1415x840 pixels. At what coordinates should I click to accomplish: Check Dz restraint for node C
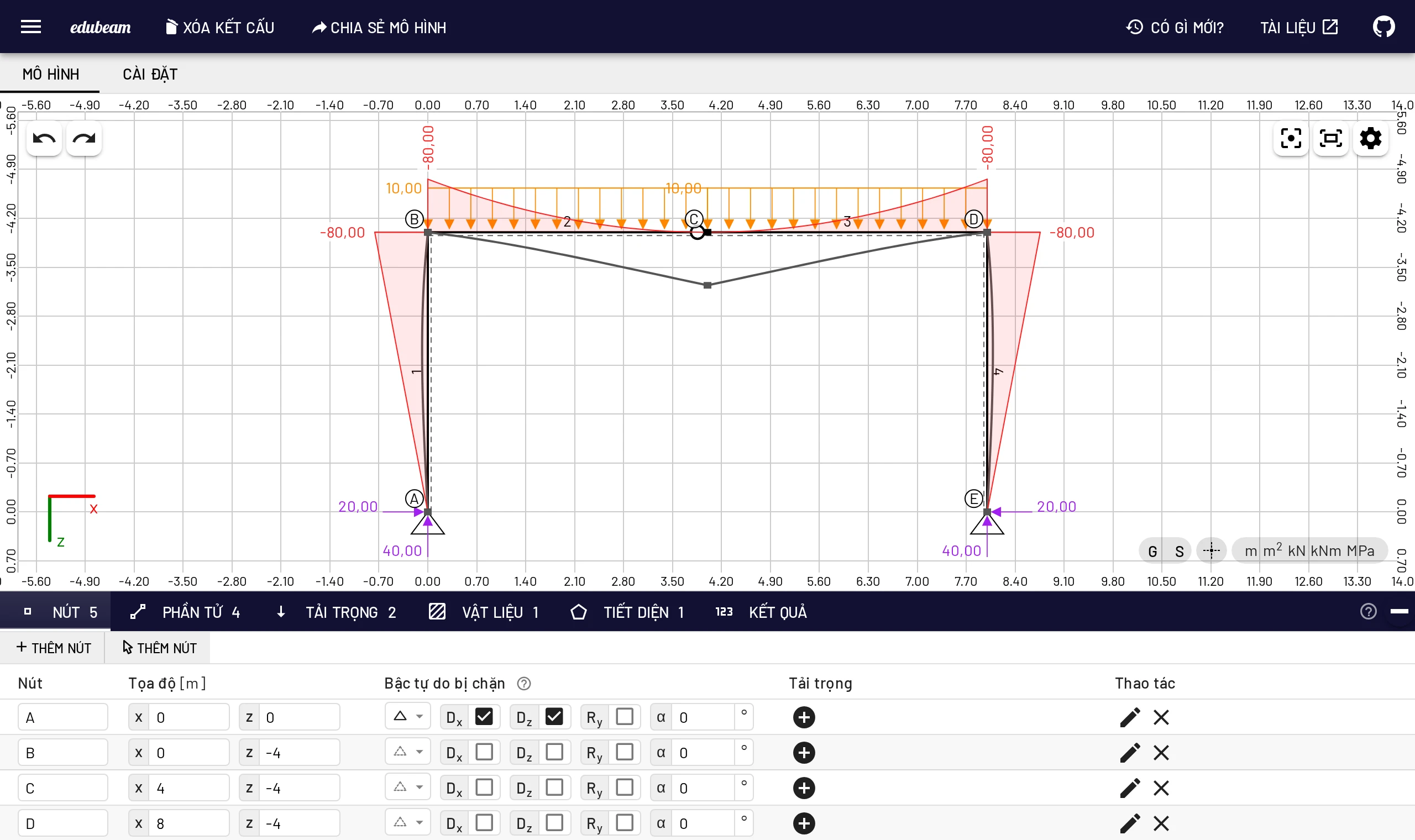click(554, 788)
